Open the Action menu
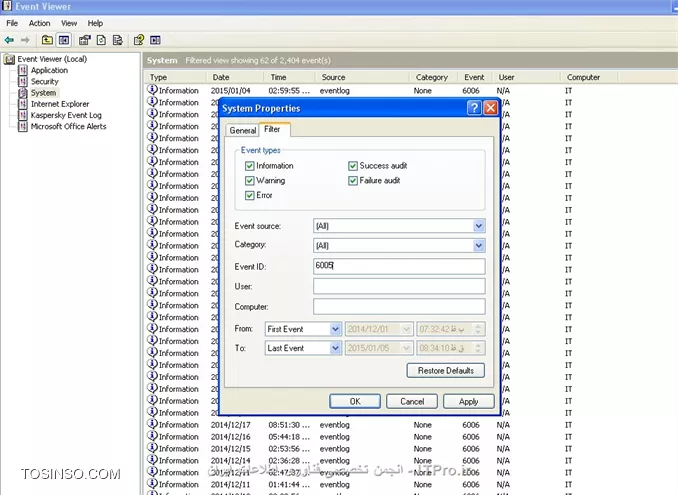The image size is (678, 495). 39,23
